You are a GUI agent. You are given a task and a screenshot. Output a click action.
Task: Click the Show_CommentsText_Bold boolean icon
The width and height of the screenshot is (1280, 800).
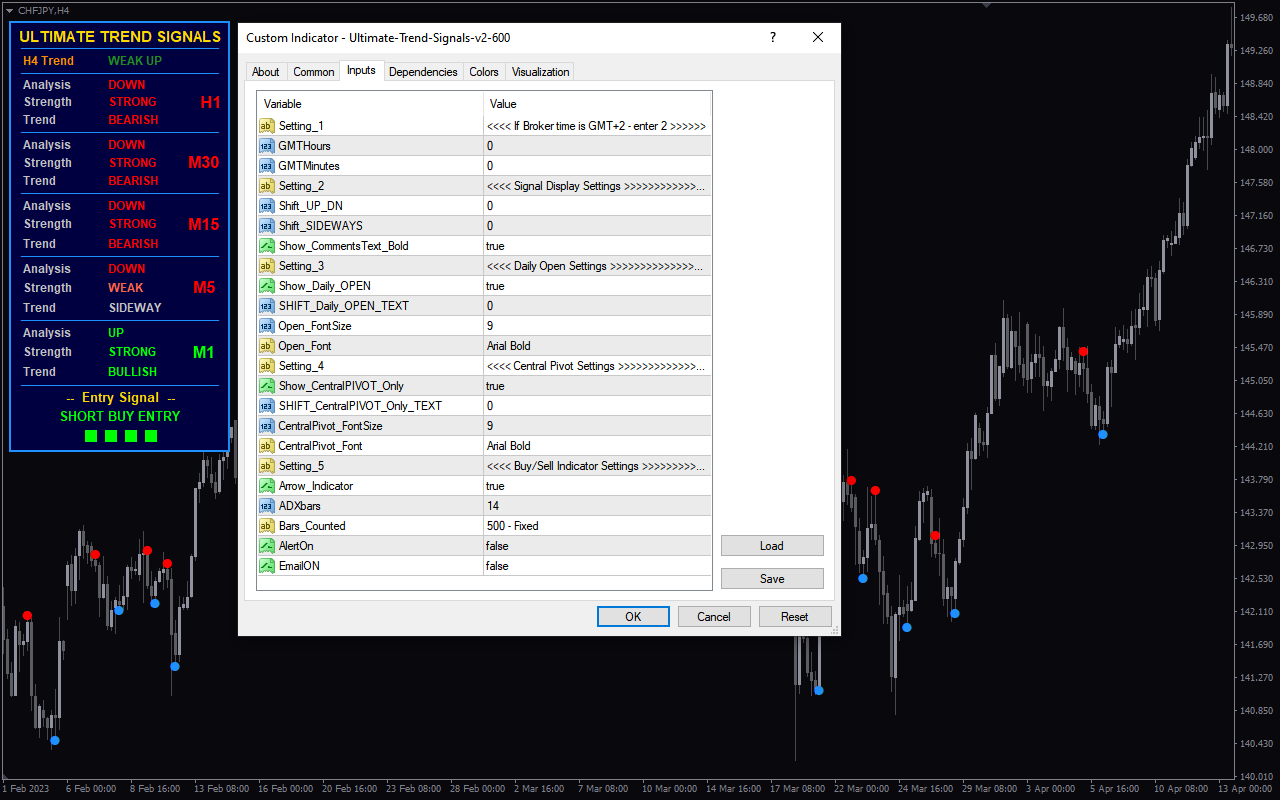[267, 246]
